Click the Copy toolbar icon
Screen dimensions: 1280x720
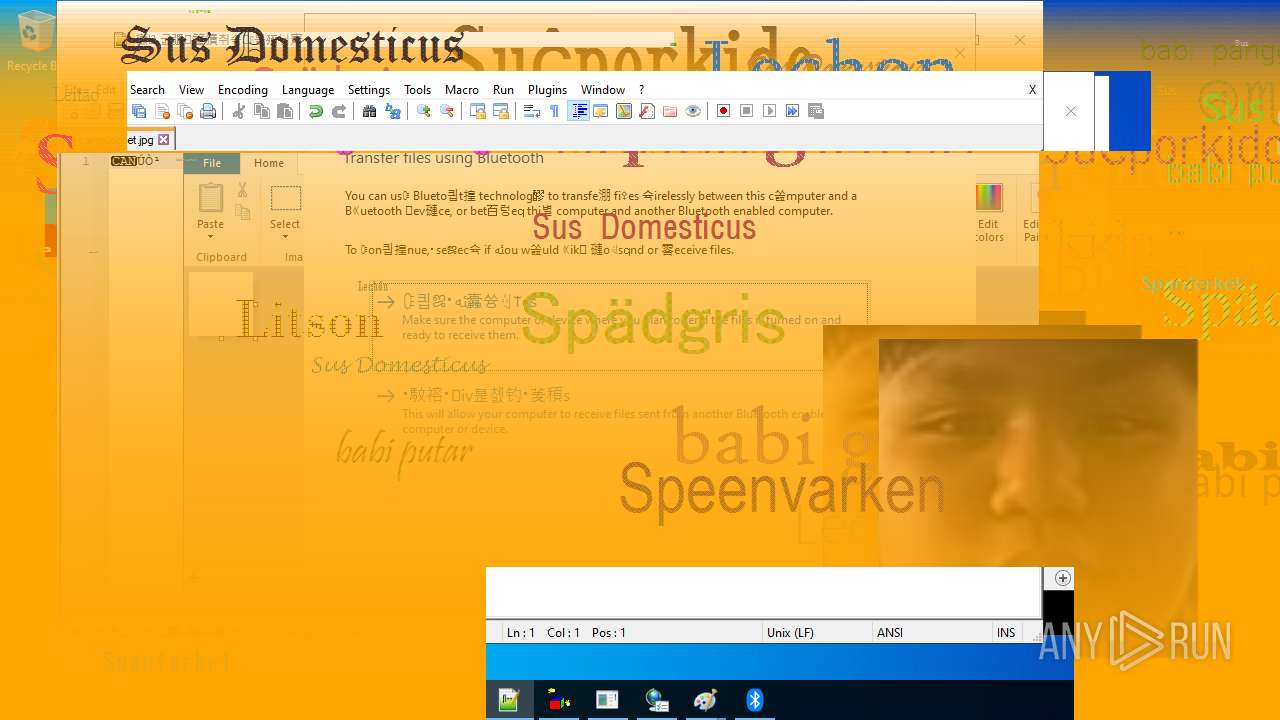point(262,111)
